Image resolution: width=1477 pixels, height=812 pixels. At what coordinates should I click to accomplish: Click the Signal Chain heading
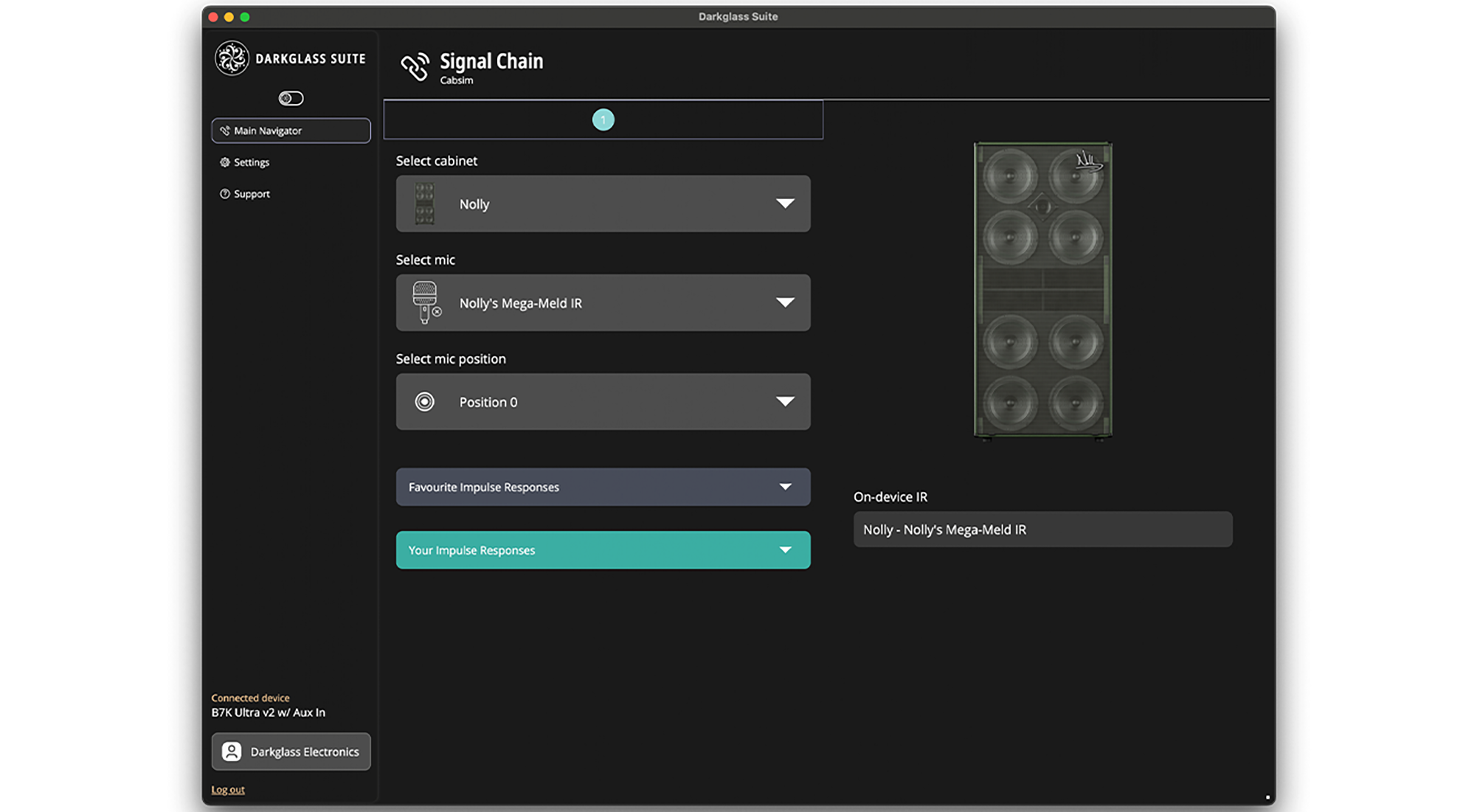point(491,61)
